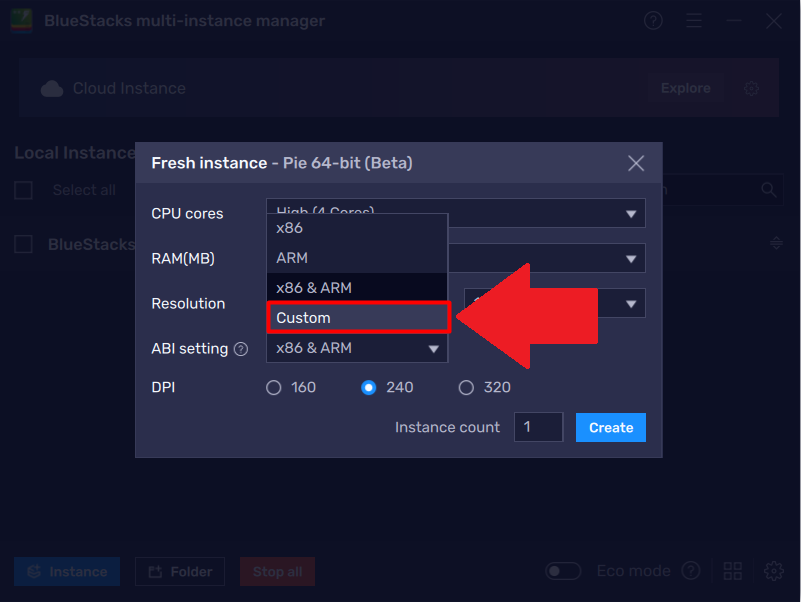The width and height of the screenshot is (801, 602).
Task: Open BlueStacks help question mark icon
Action: pyautogui.click(x=653, y=21)
